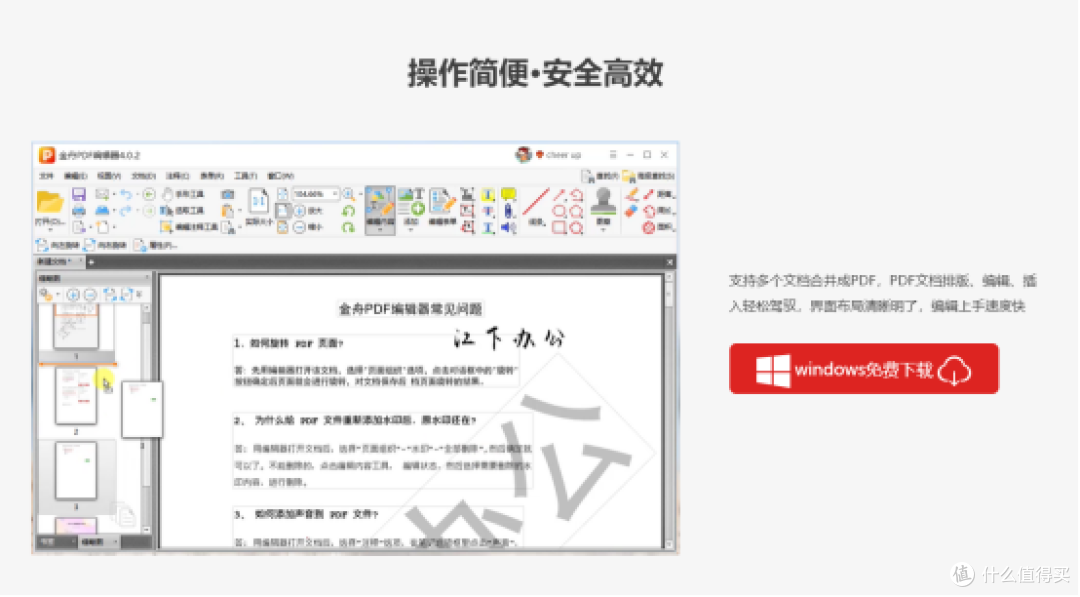This screenshot has height=597, width=1080.
Task: Click the yellow Sticky Note comment icon
Action: [508, 194]
